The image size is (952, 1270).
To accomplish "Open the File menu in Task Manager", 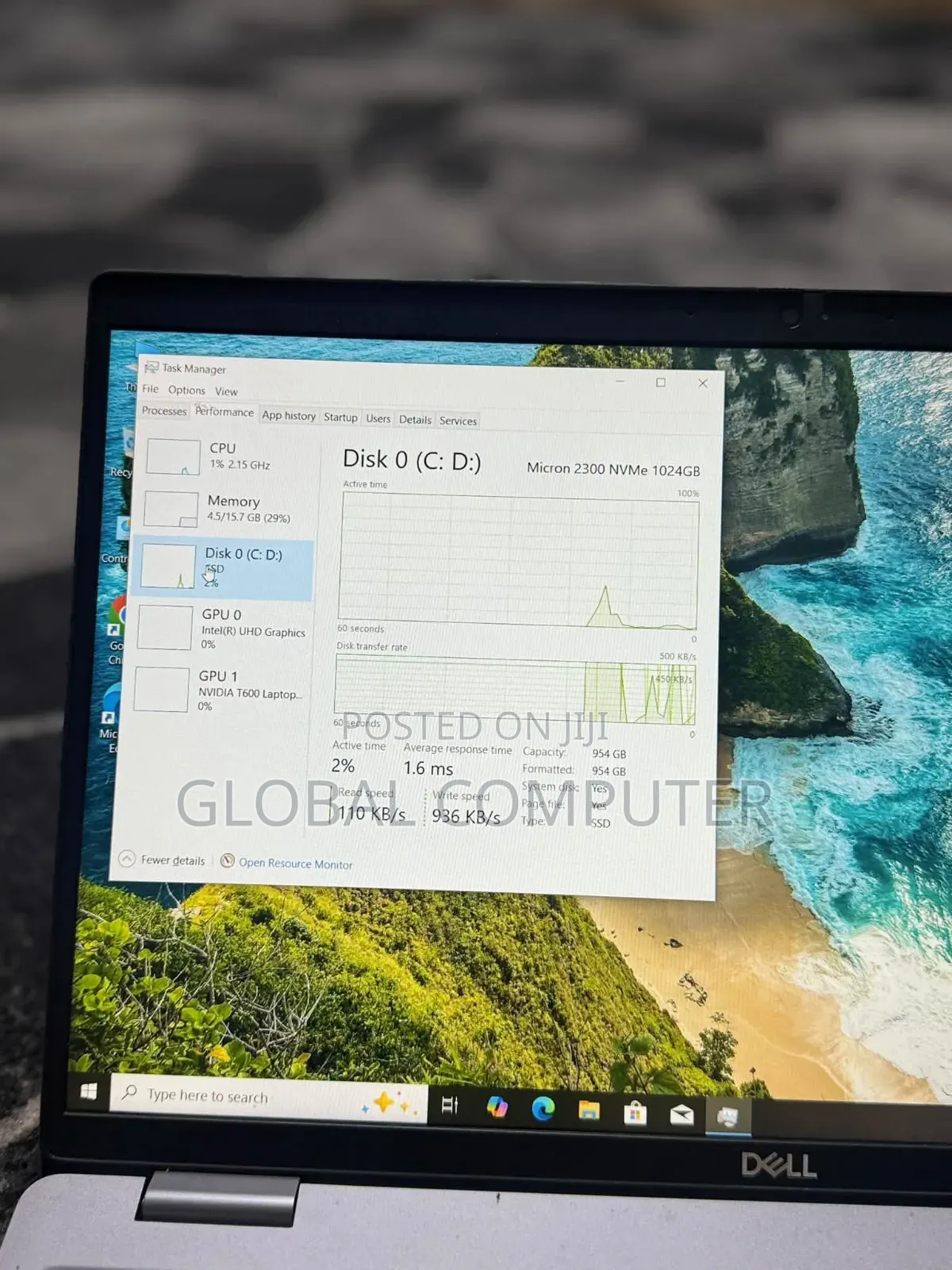I will [x=151, y=389].
